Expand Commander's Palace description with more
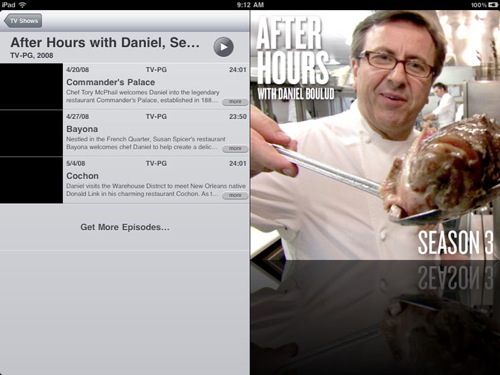500x375 pixels. pos(235,102)
